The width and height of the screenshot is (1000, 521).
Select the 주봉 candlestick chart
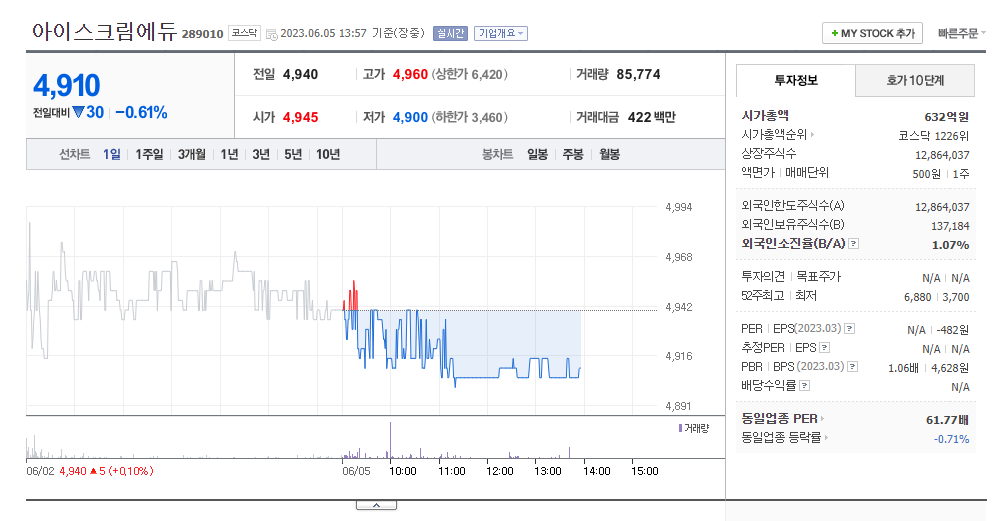(573, 154)
